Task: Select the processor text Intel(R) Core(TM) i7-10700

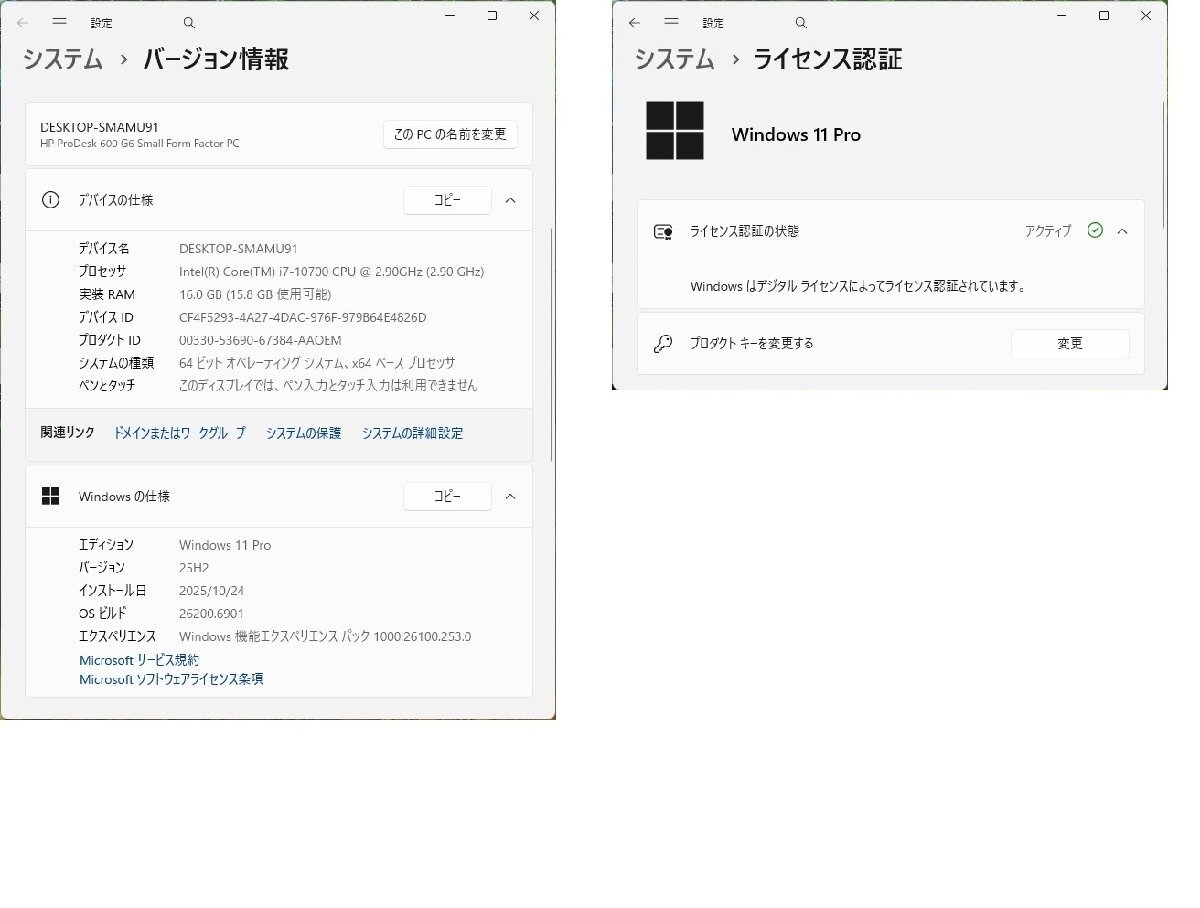Action: [331, 271]
